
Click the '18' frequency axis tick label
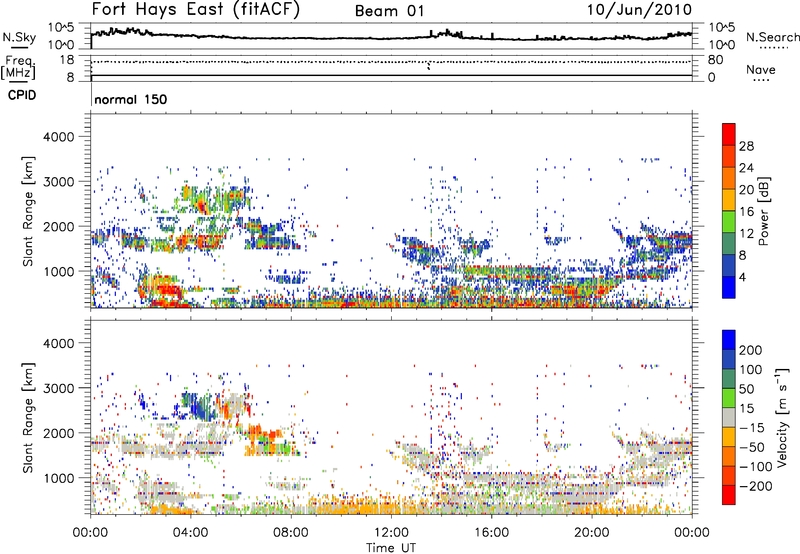[x=67, y=60]
